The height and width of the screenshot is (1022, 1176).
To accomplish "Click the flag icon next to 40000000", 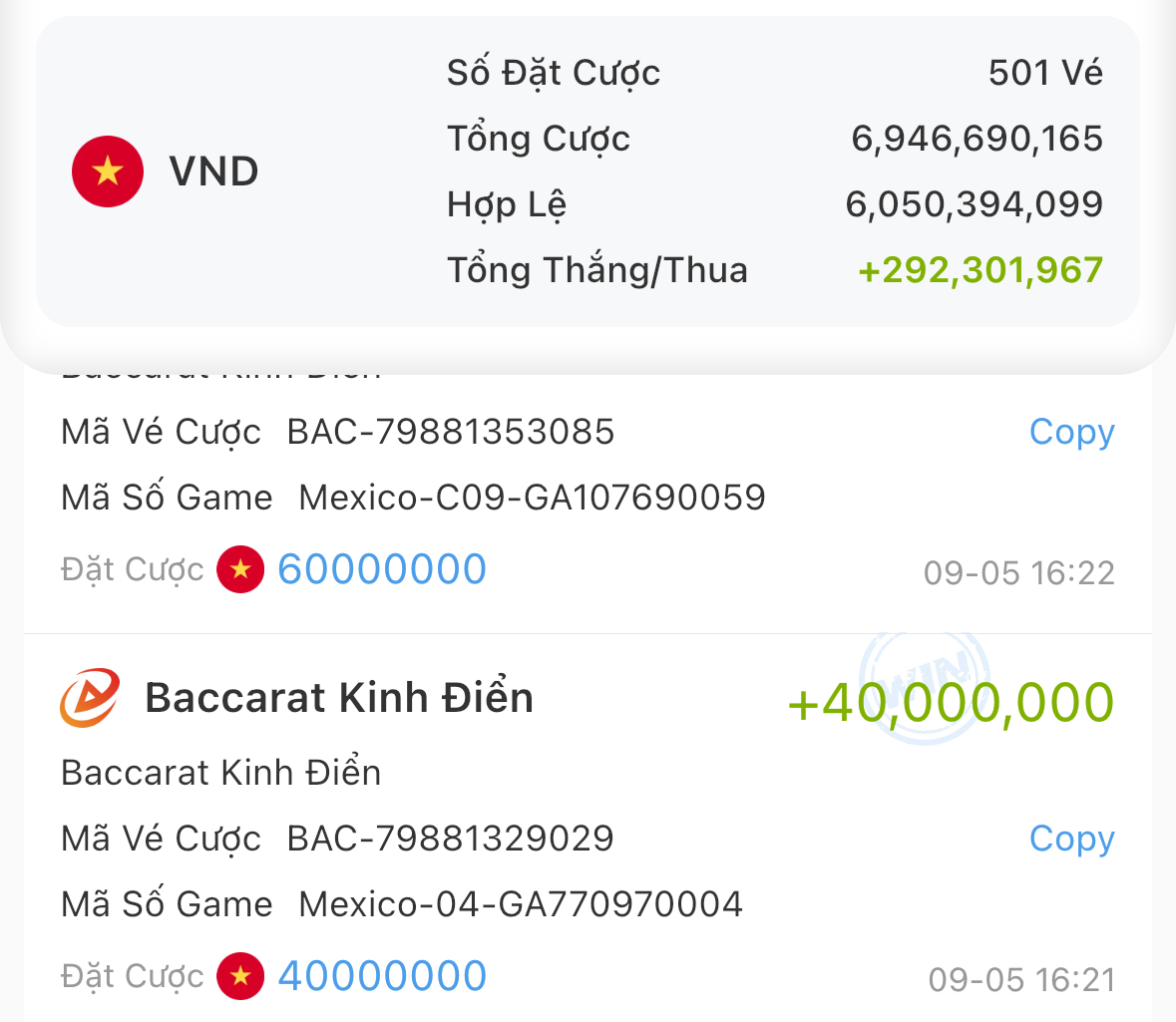I will point(240,976).
